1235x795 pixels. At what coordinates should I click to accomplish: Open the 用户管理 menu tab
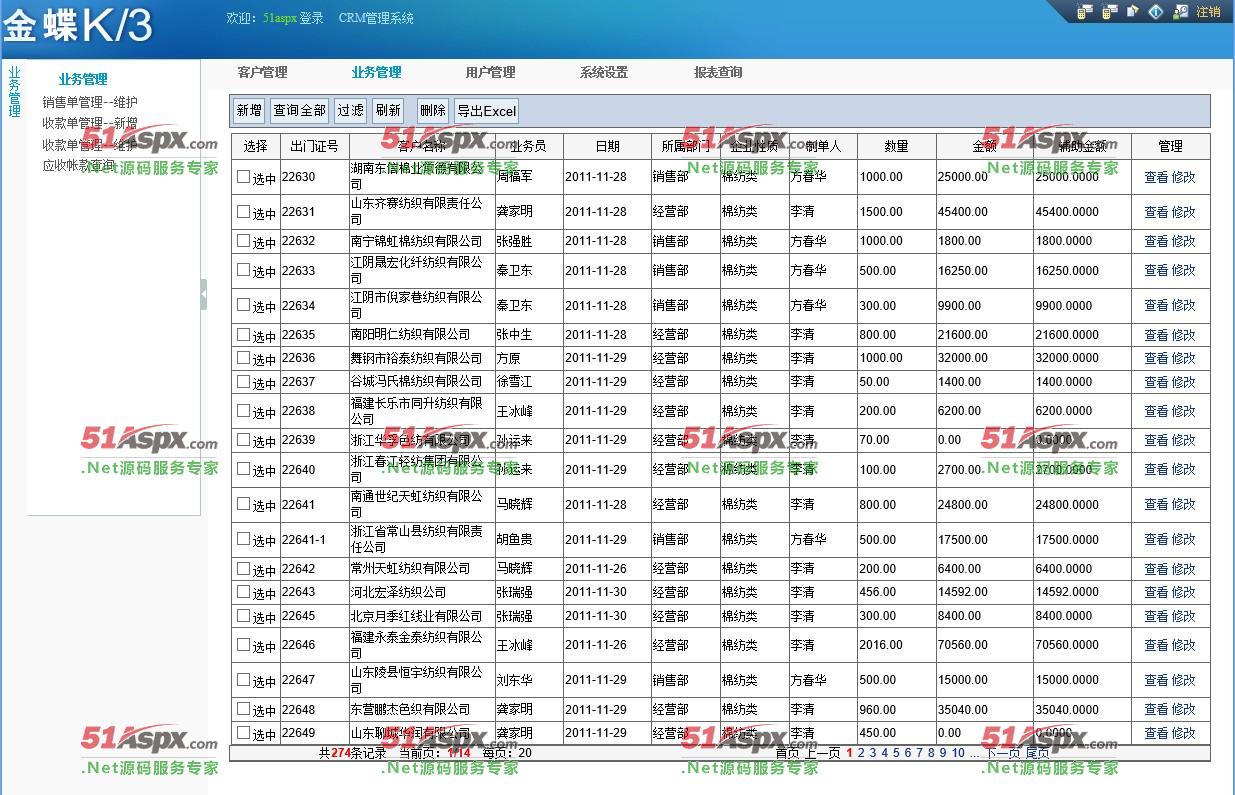[x=490, y=72]
